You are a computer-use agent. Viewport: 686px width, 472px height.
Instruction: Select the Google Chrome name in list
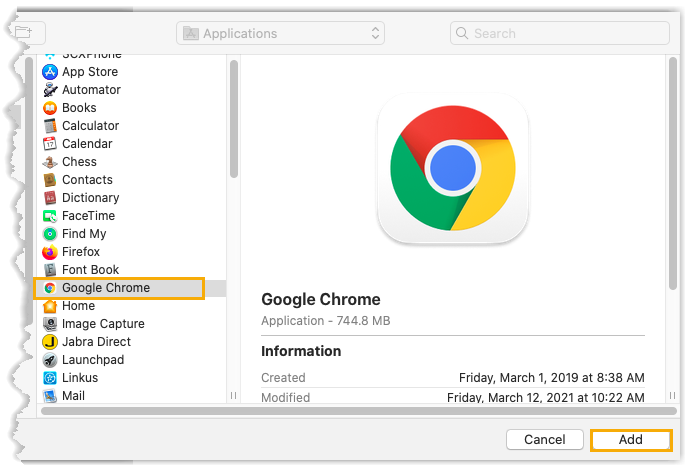[106, 288]
